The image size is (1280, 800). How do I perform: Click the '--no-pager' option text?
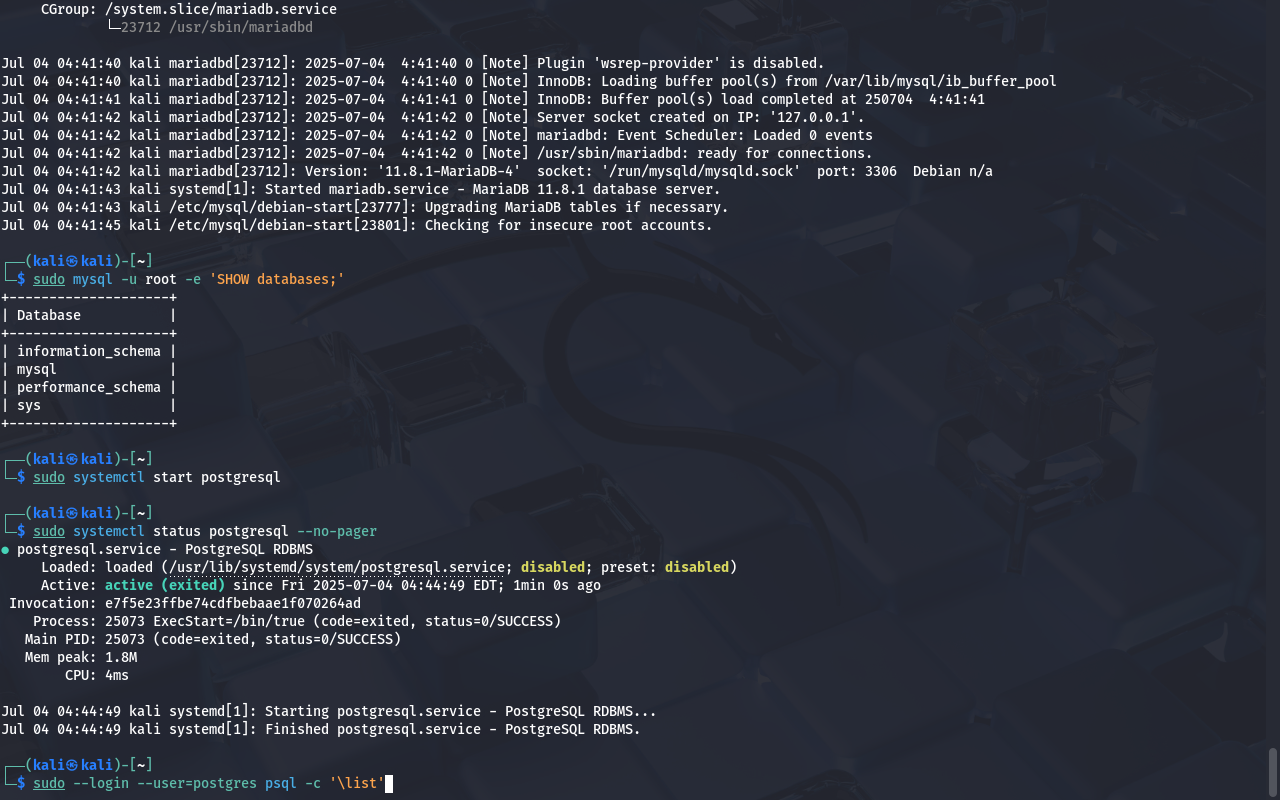coord(337,531)
